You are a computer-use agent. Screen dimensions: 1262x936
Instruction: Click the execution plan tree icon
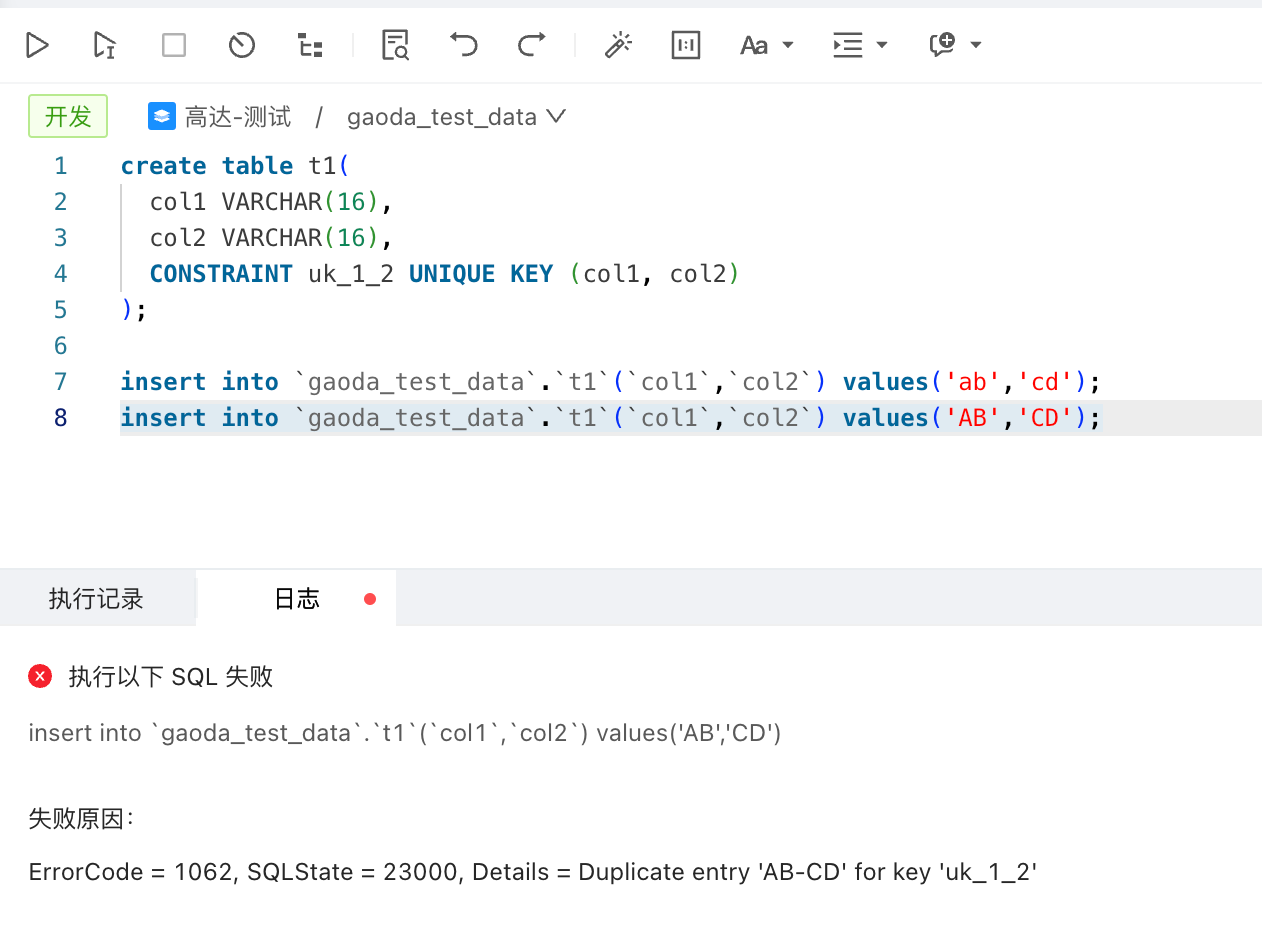[309, 45]
